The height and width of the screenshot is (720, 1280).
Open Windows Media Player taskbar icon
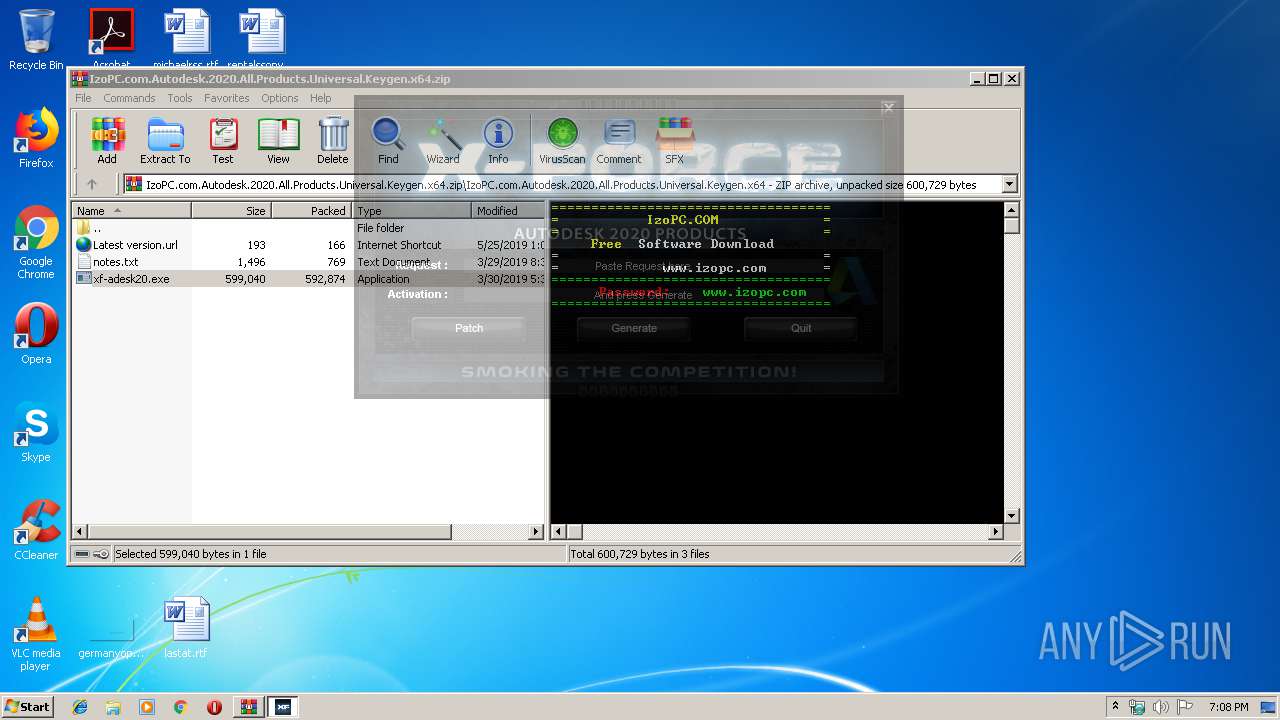(147, 707)
